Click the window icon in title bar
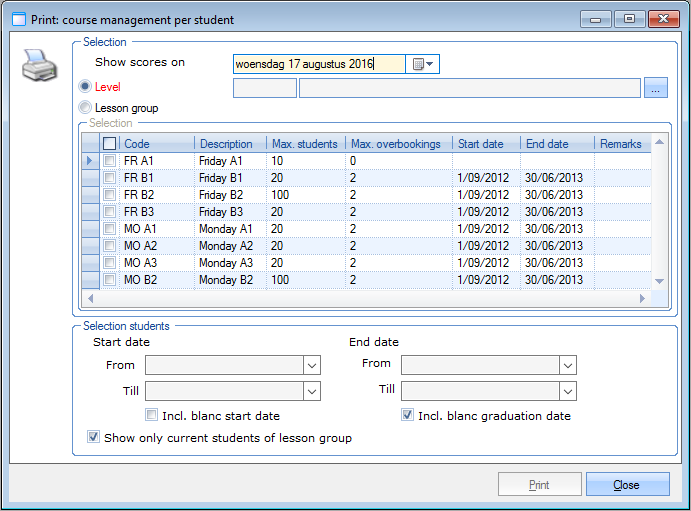The image size is (691, 511). tap(18, 19)
